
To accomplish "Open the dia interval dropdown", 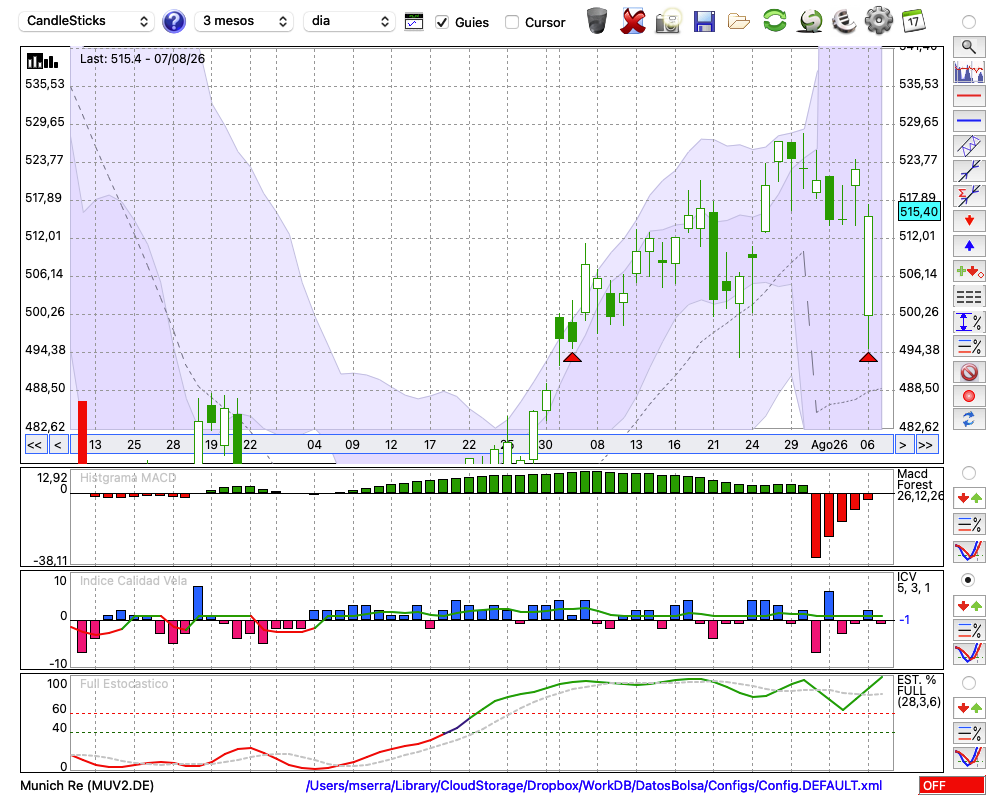I will (x=349, y=21).
